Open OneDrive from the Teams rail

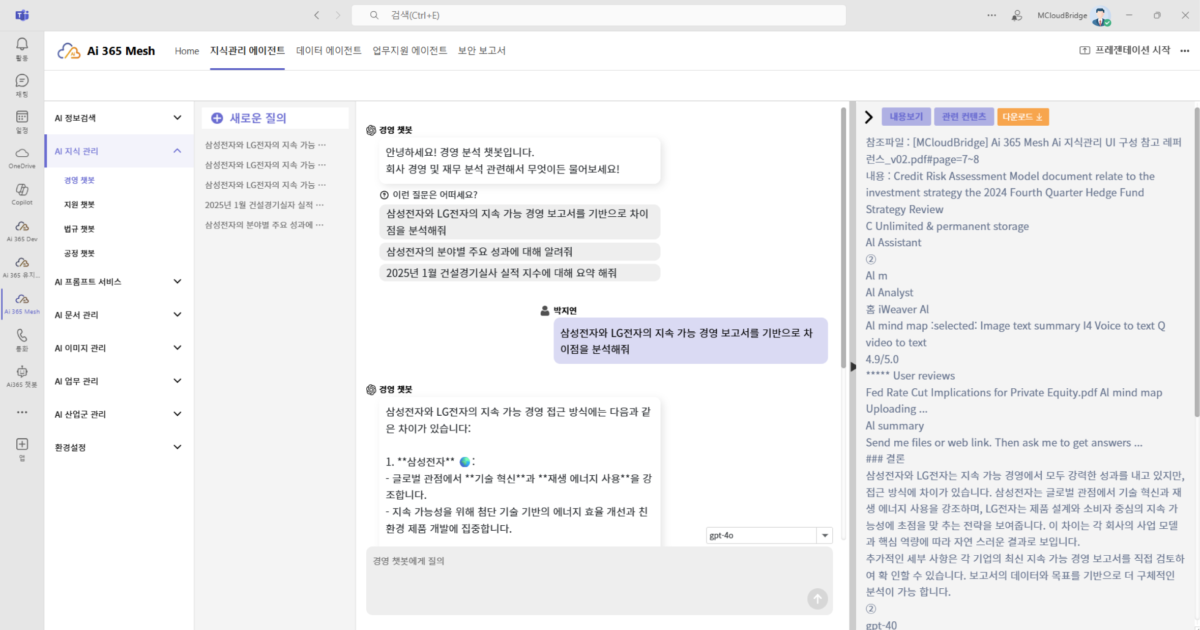(22, 153)
